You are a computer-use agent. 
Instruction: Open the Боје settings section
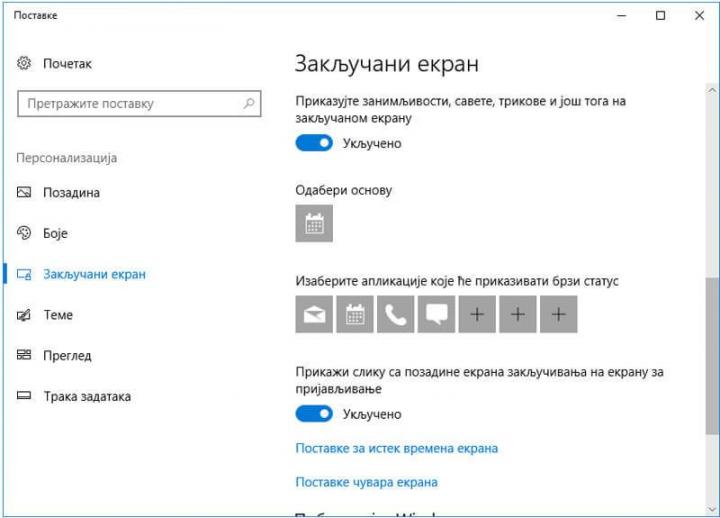(x=55, y=233)
